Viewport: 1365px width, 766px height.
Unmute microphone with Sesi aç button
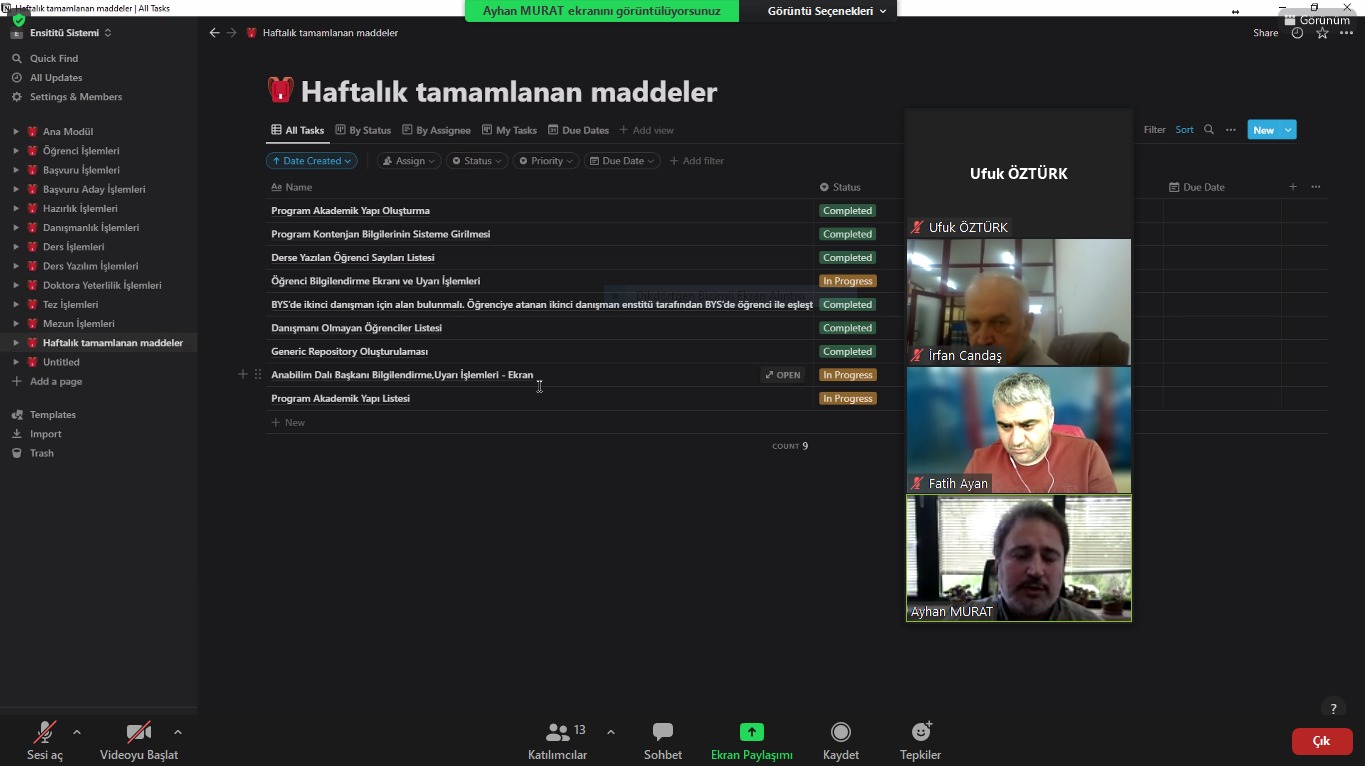tap(45, 740)
